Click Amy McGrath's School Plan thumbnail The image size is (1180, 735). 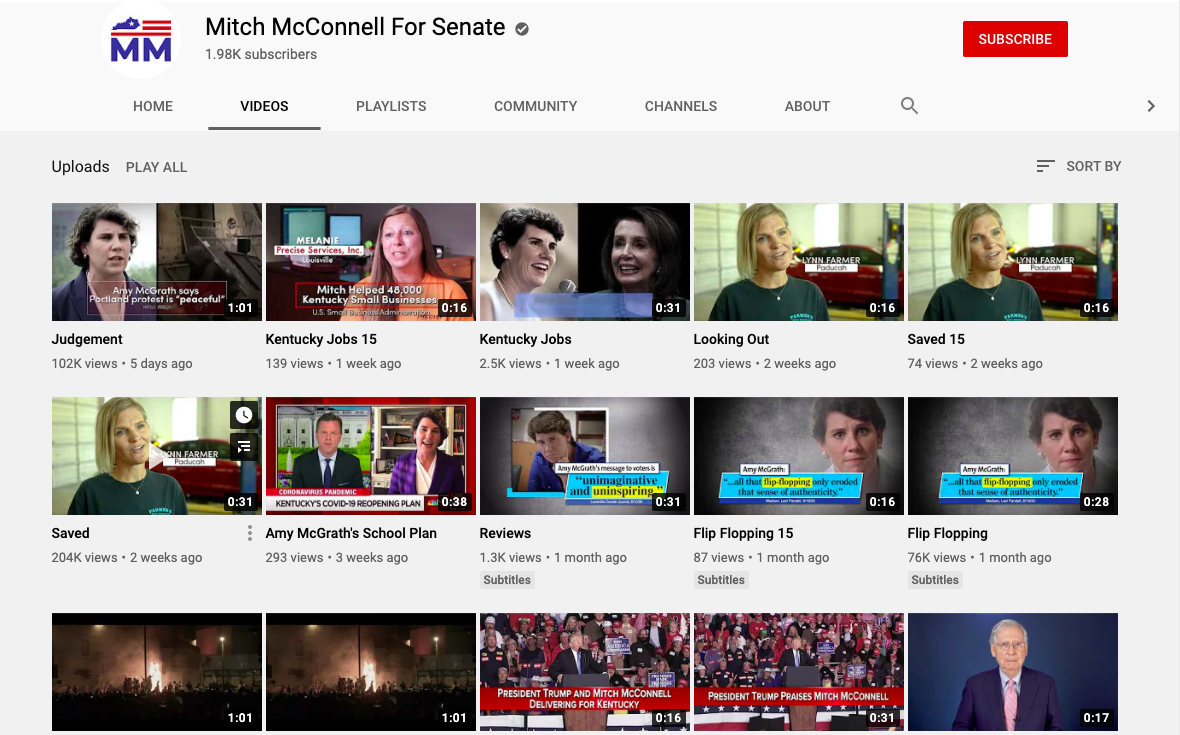tap(371, 456)
